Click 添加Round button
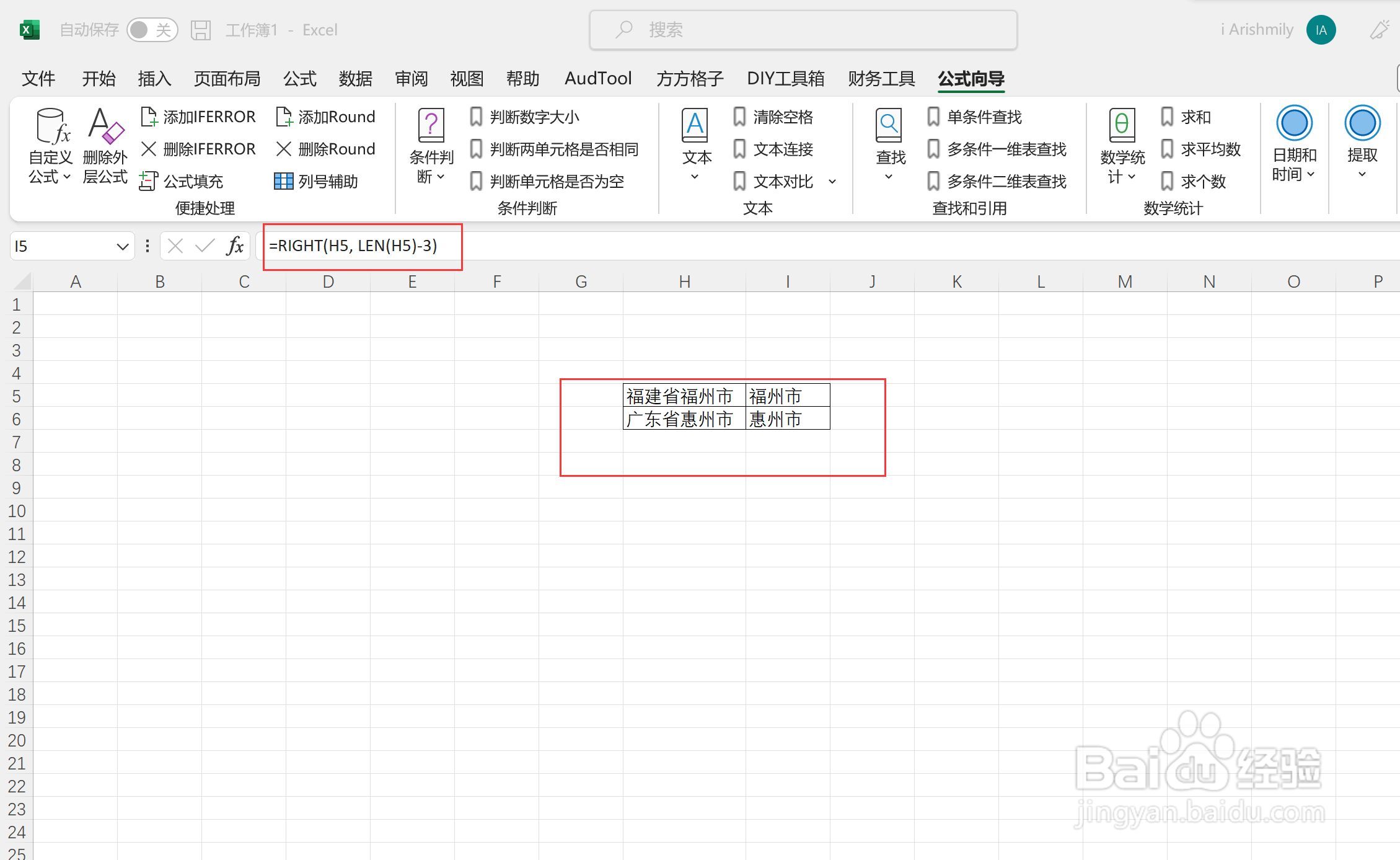Screen dimensions: 1400x860 (325, 117)
